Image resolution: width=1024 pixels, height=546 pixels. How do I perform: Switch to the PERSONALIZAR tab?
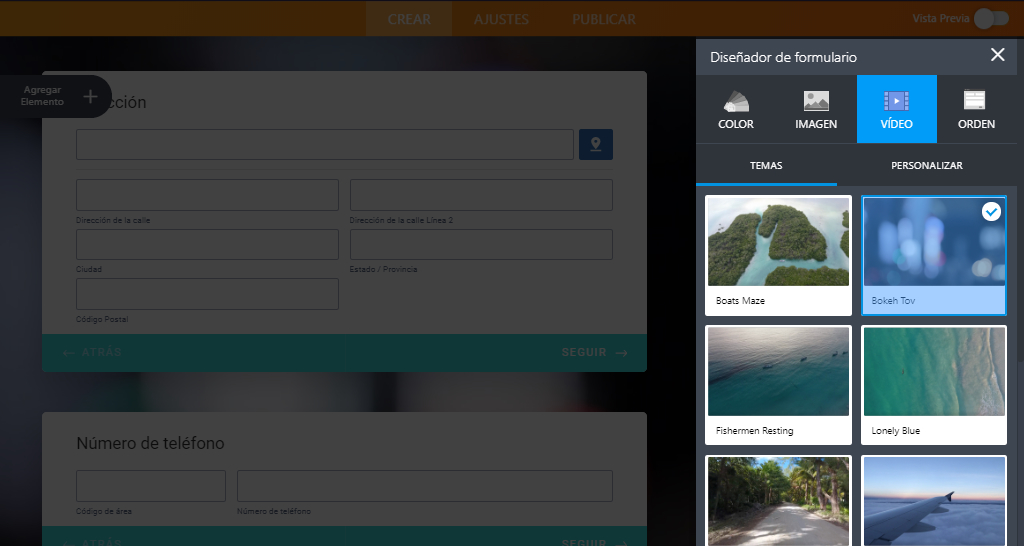tap(927, 165)
